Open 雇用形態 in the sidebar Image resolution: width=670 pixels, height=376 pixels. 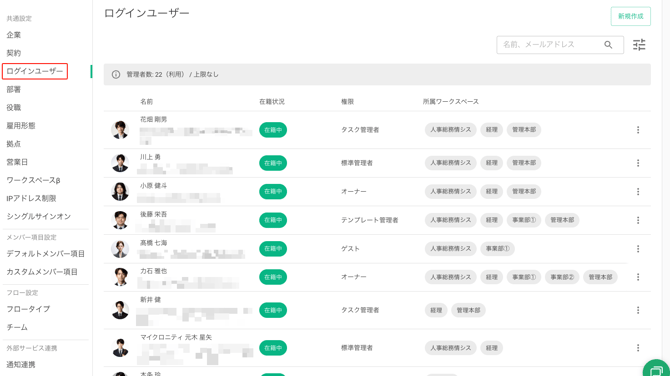pos(21,126)
